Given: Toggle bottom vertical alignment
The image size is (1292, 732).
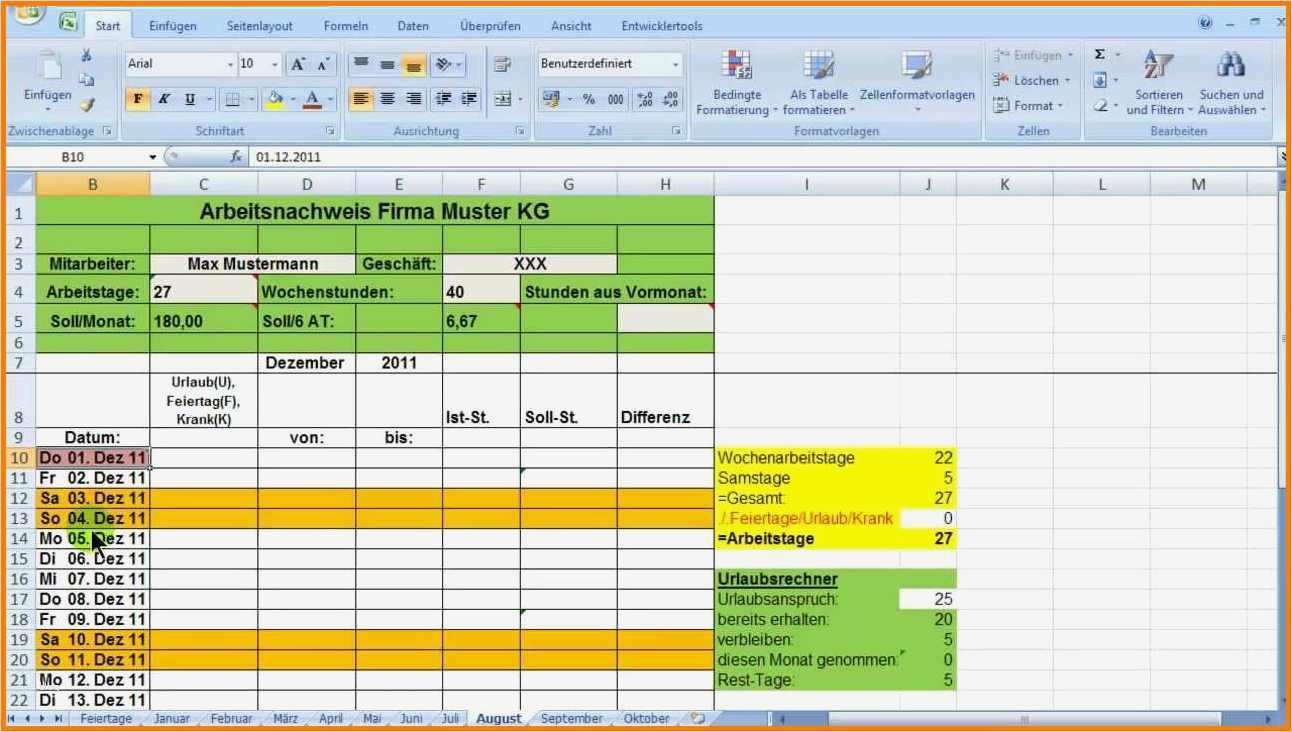Looking at the screenshot, I should coord(413,65).
